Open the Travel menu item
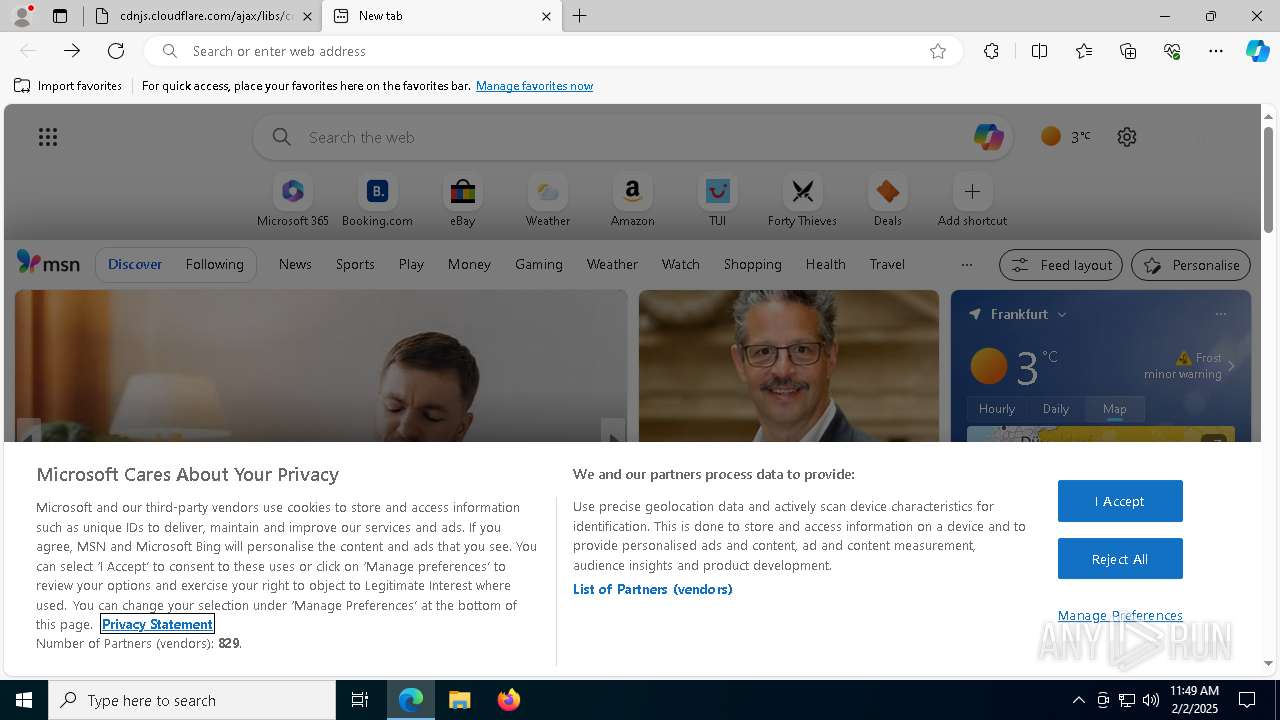This screenshot has width=1280, height=720. click(x=887, y=264)
